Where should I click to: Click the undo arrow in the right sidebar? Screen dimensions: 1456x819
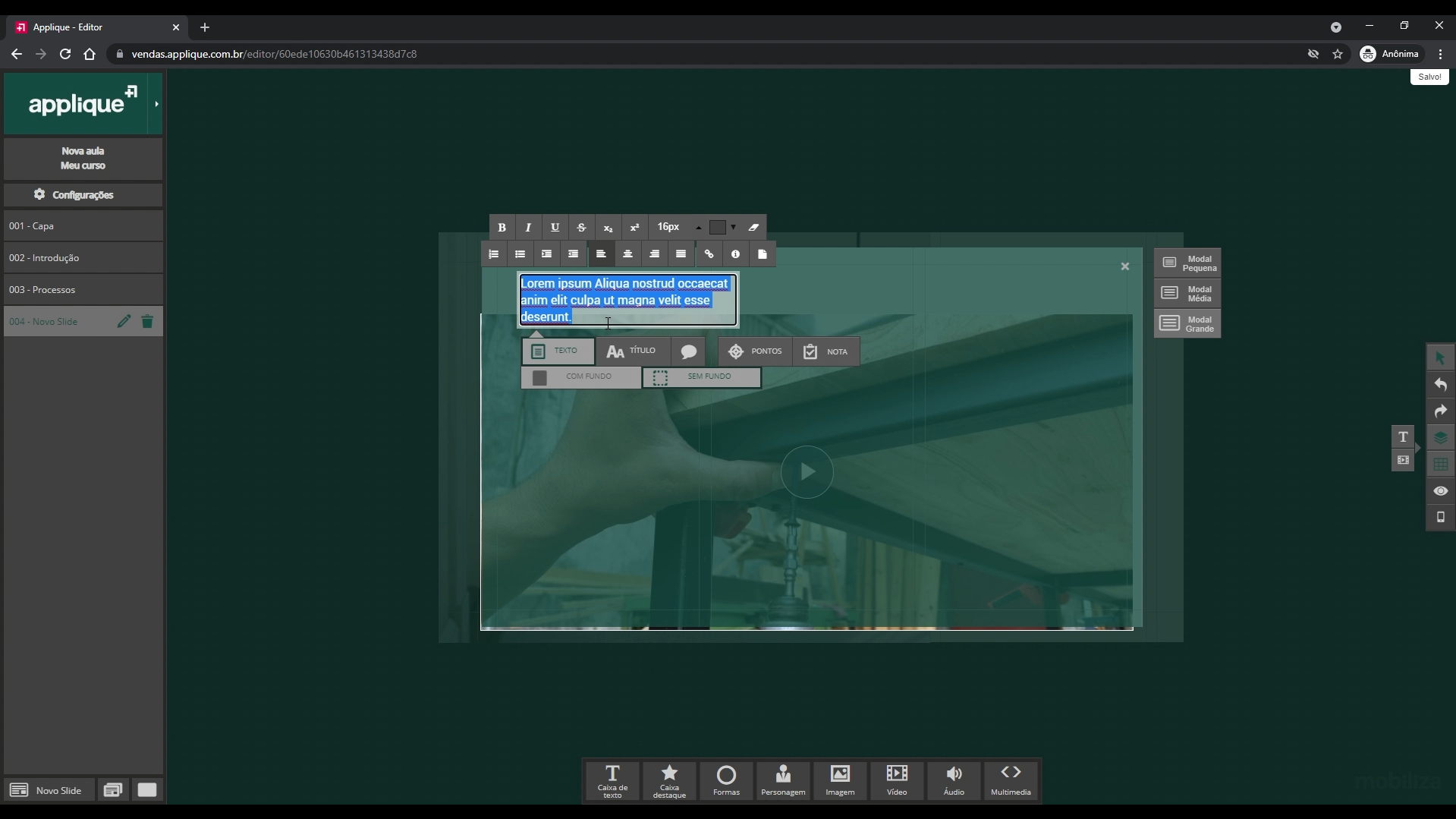click(1440, 385)
